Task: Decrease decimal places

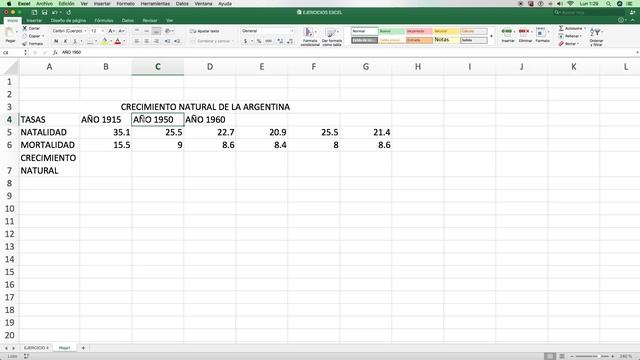Action: pos(290,41)
